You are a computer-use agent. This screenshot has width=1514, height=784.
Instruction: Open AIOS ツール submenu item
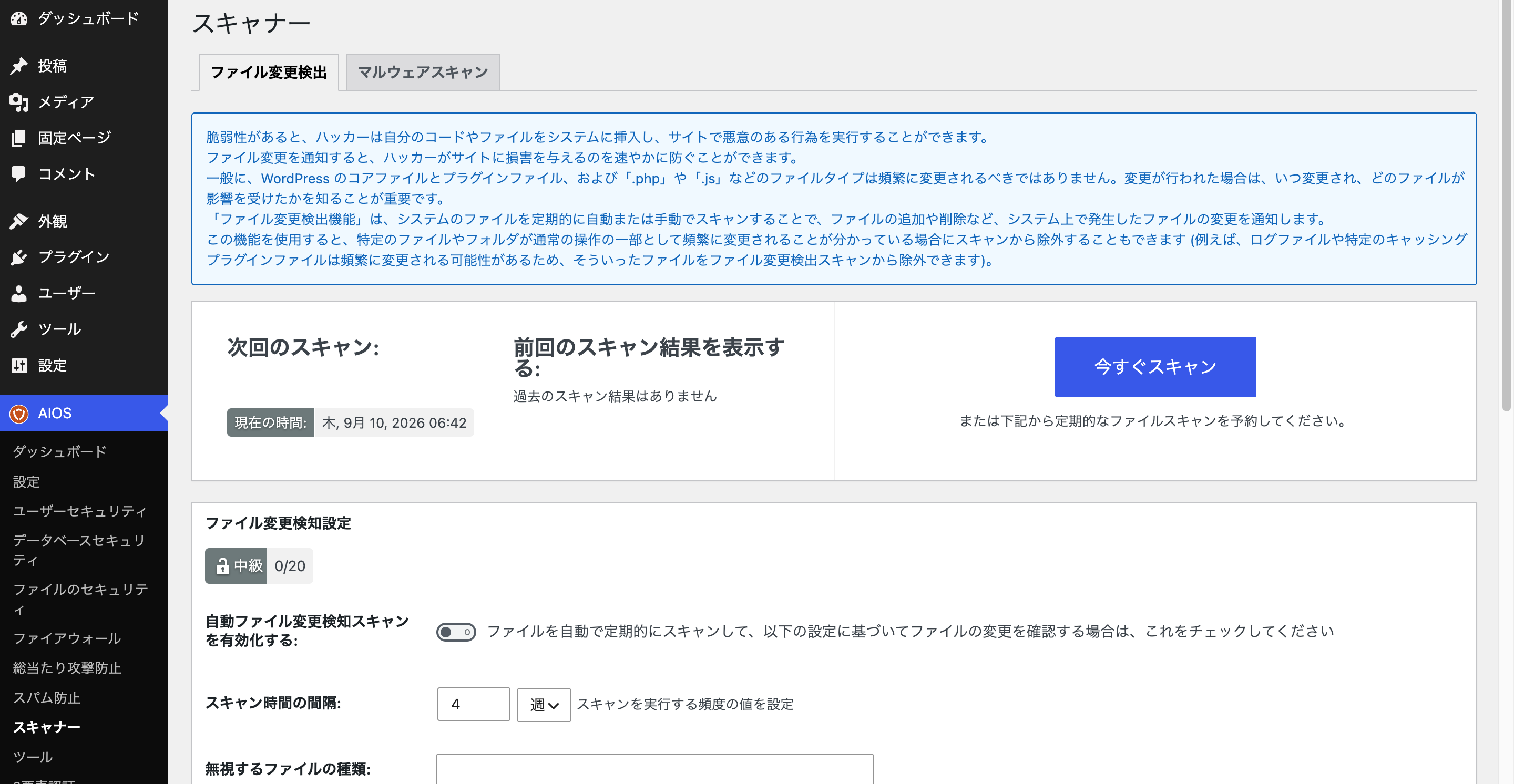click(x=33, y=757)
